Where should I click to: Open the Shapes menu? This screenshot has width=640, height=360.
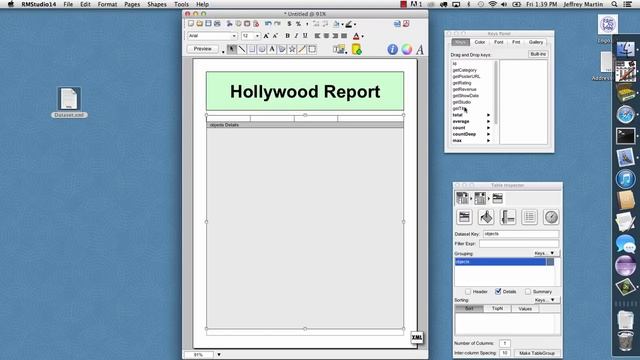coord(157,4)
